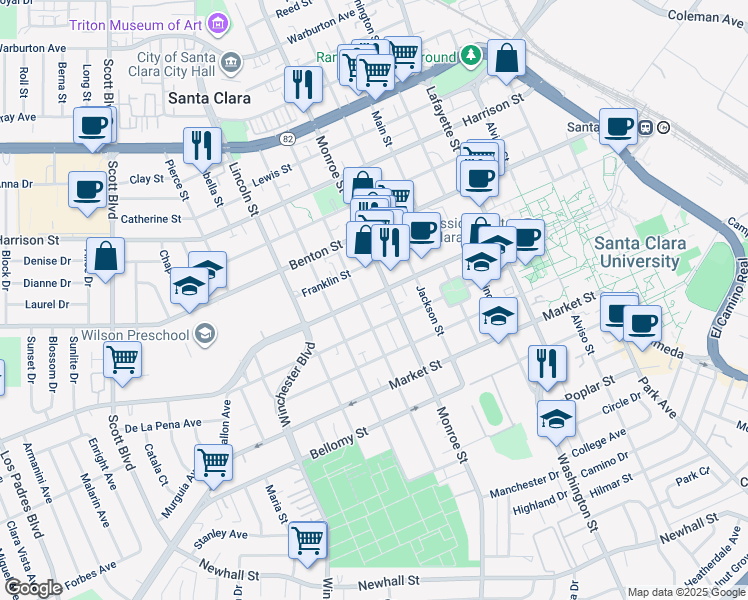Click the Santa Clara city name label
The image size is (748, 600).
coord(209,98)
